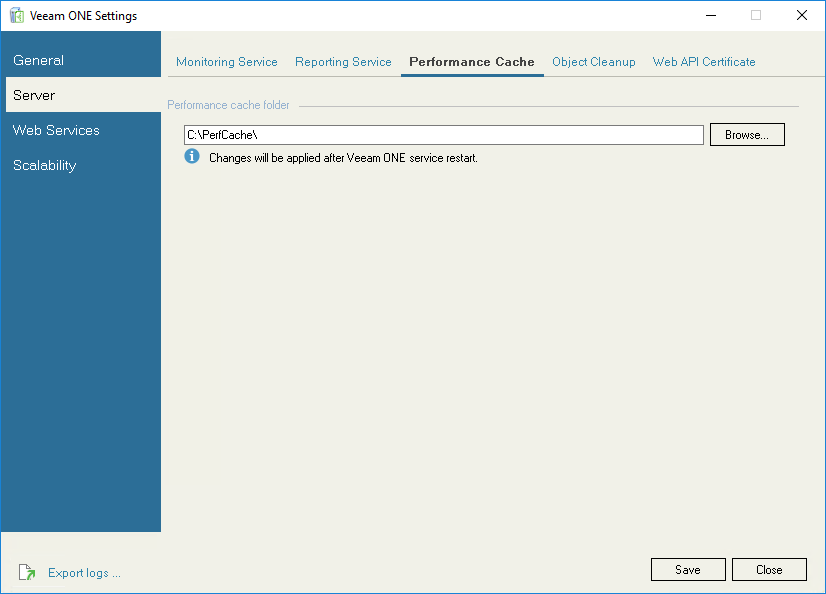Open the Reporting Service tab
The width and height of the screenshot is (826, 594).
point(343,61)
